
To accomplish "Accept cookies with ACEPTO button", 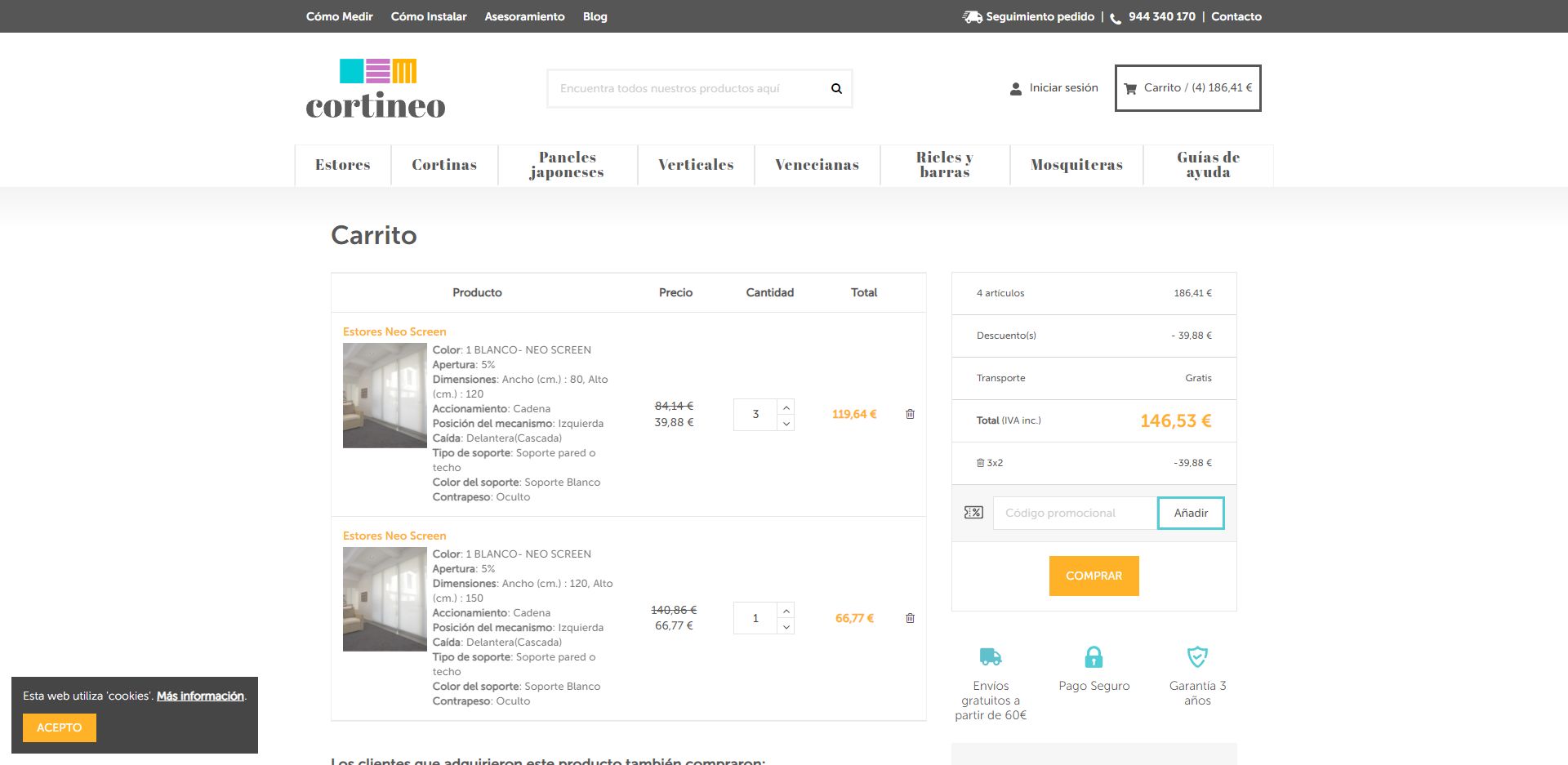I will pos(59,727).
